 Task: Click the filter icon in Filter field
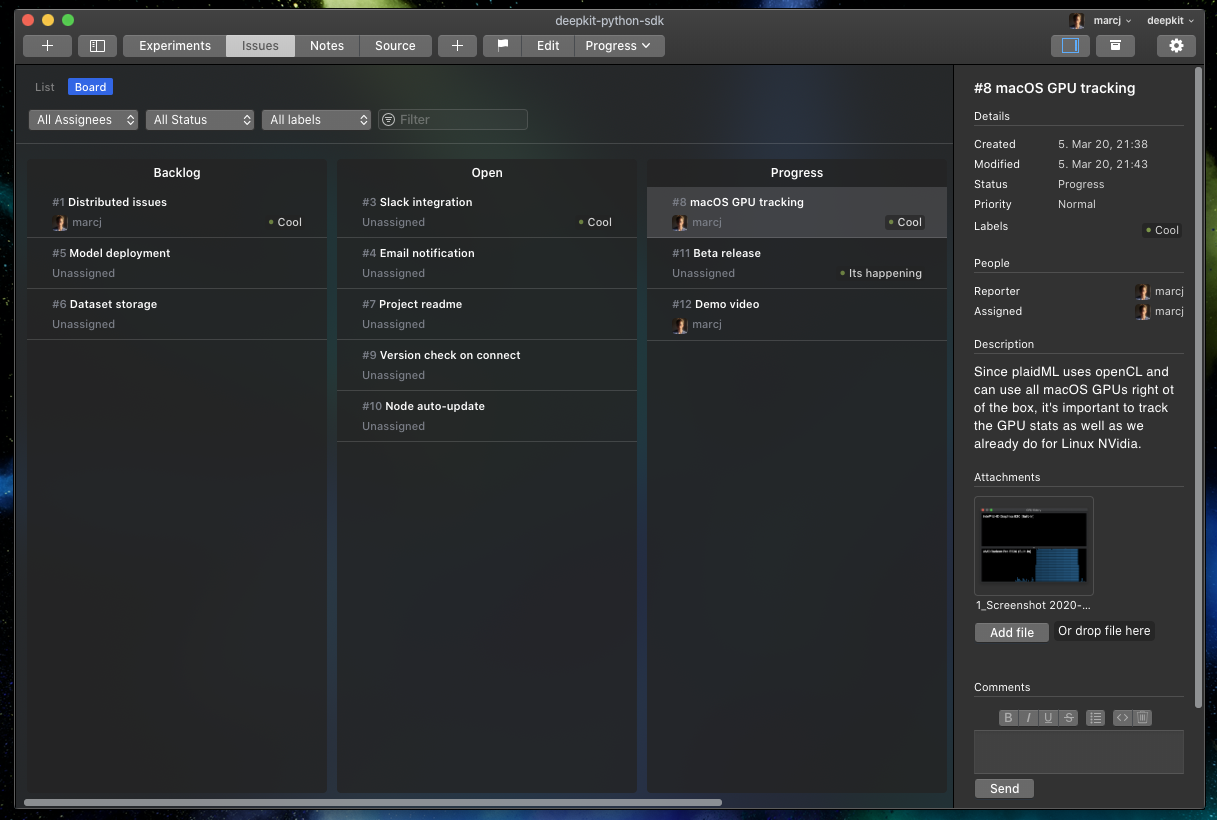pos(389,120)
